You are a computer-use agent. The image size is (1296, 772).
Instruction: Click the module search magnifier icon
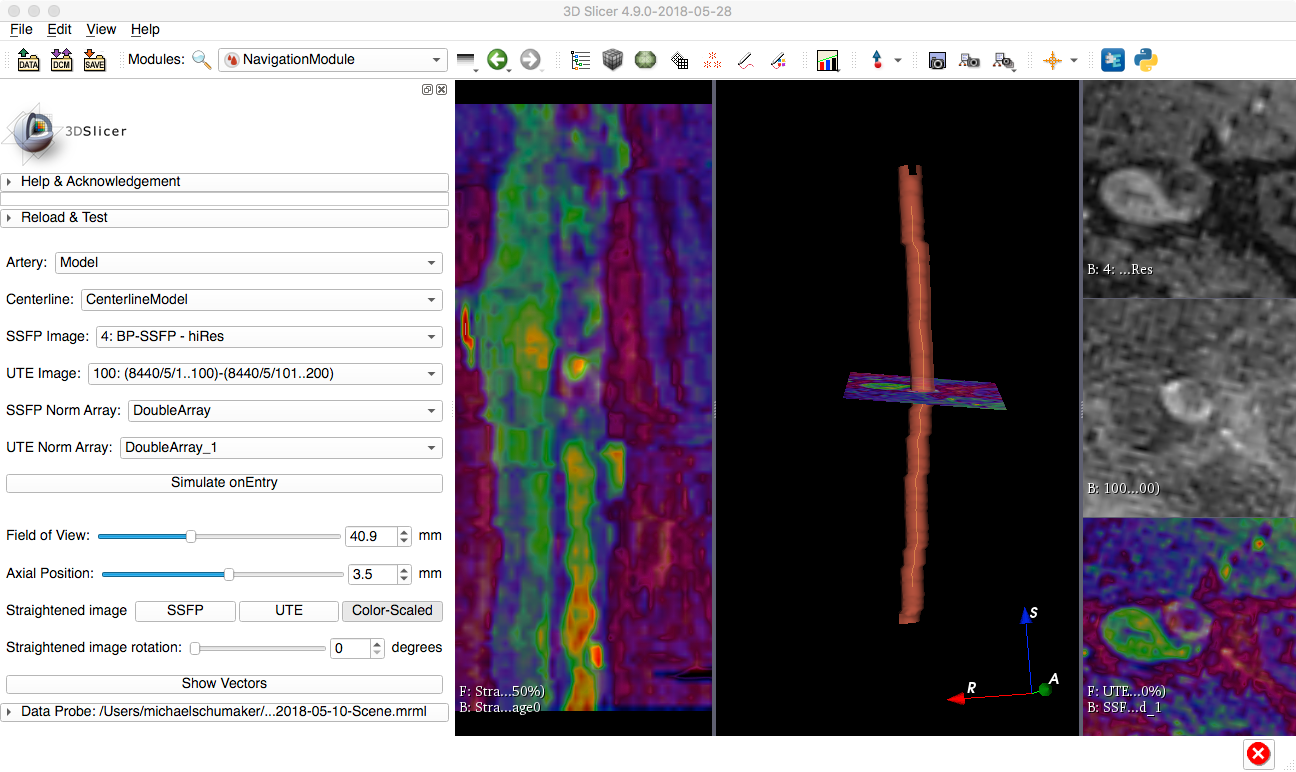pyautogui.click(x=202, y=60)
